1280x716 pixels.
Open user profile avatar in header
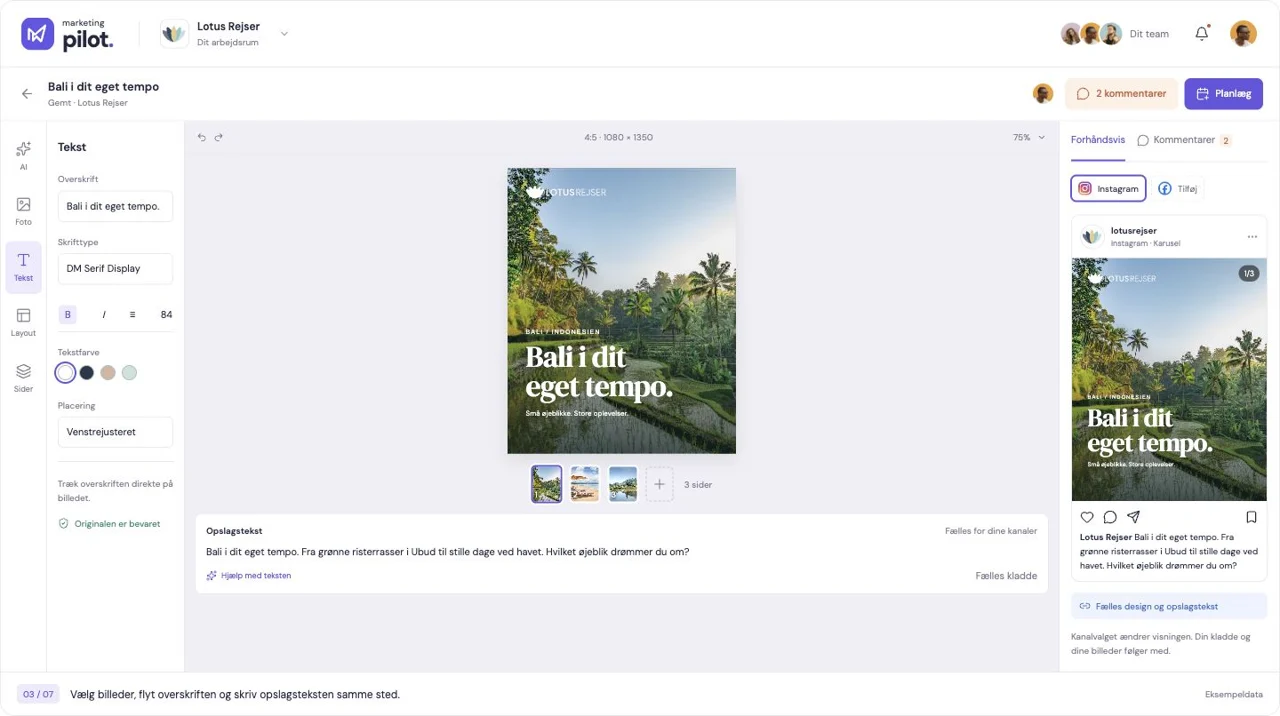pos(1243,34)
